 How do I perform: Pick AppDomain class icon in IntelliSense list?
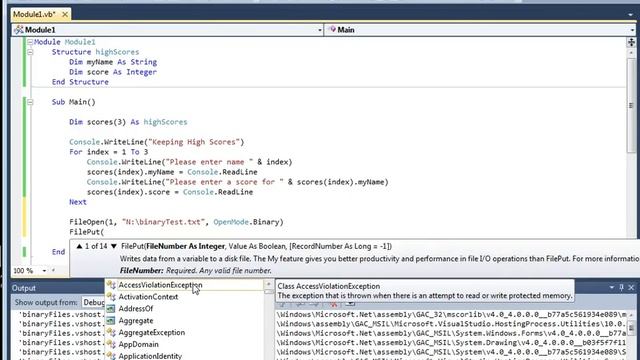coord(111,344)
